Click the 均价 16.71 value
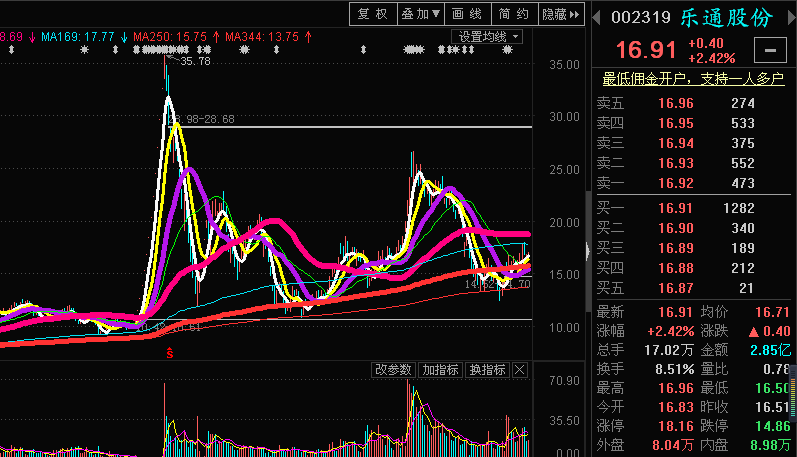The width and height of the screenshot is (797, 457). pos(773,312)
